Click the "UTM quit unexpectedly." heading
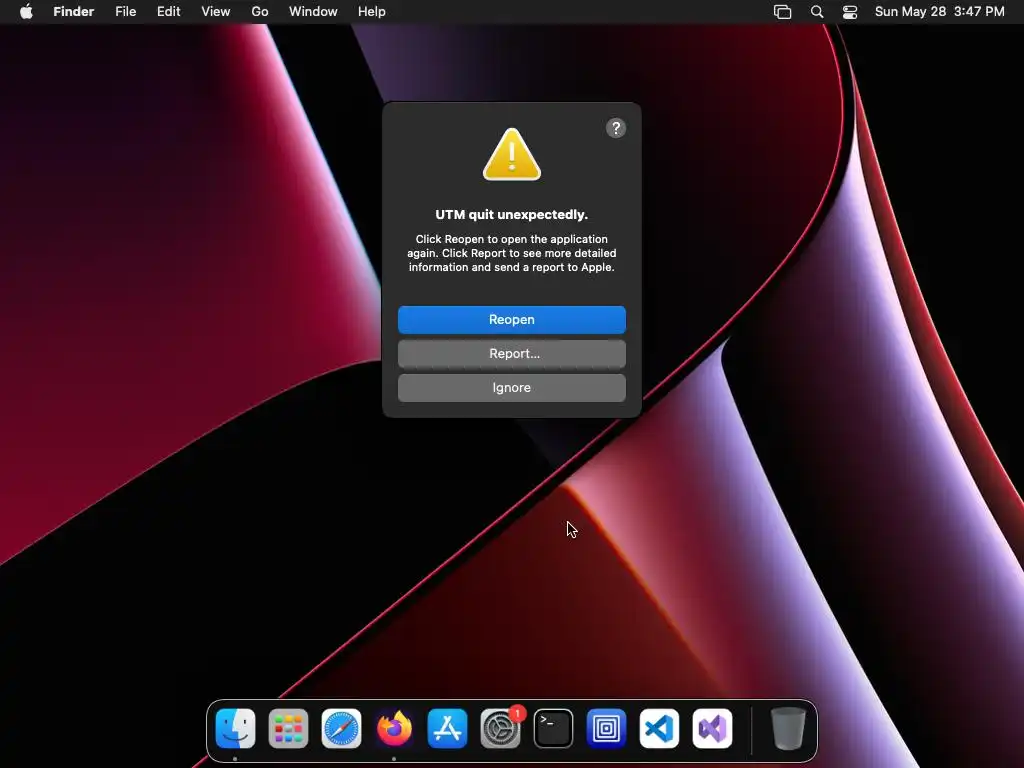 click(511, 214)
